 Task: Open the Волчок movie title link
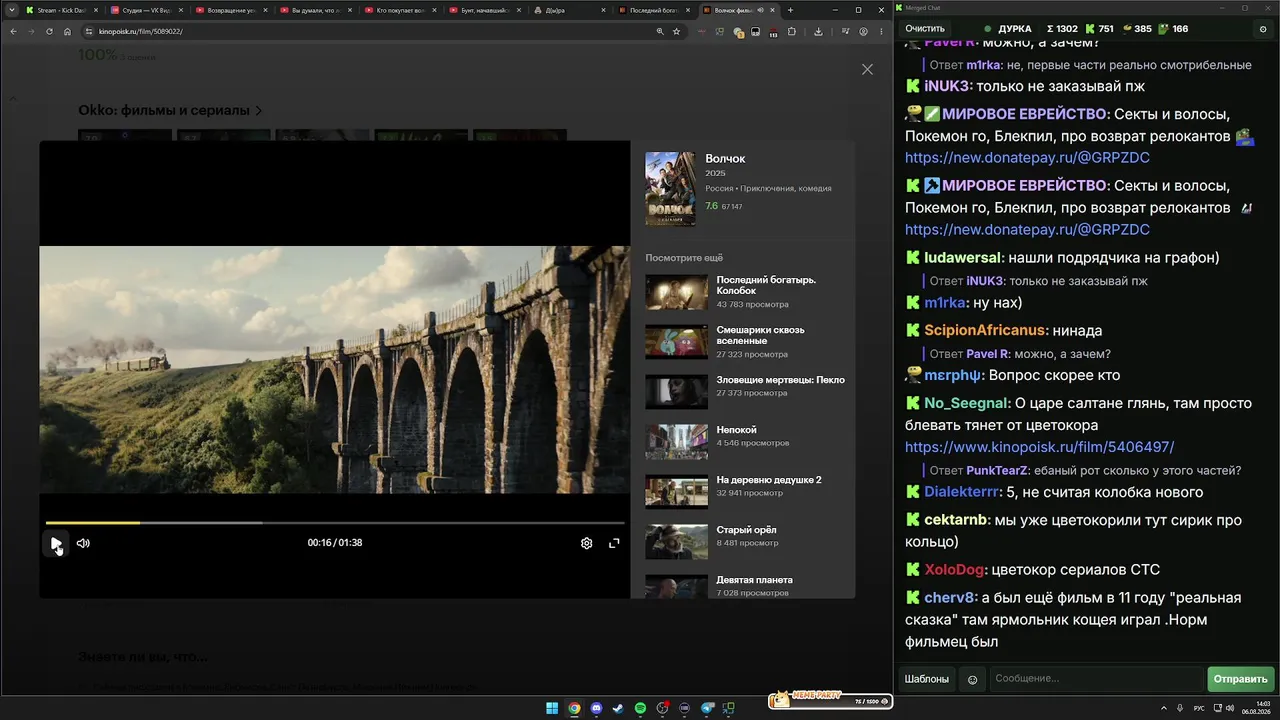click(725, 159)
